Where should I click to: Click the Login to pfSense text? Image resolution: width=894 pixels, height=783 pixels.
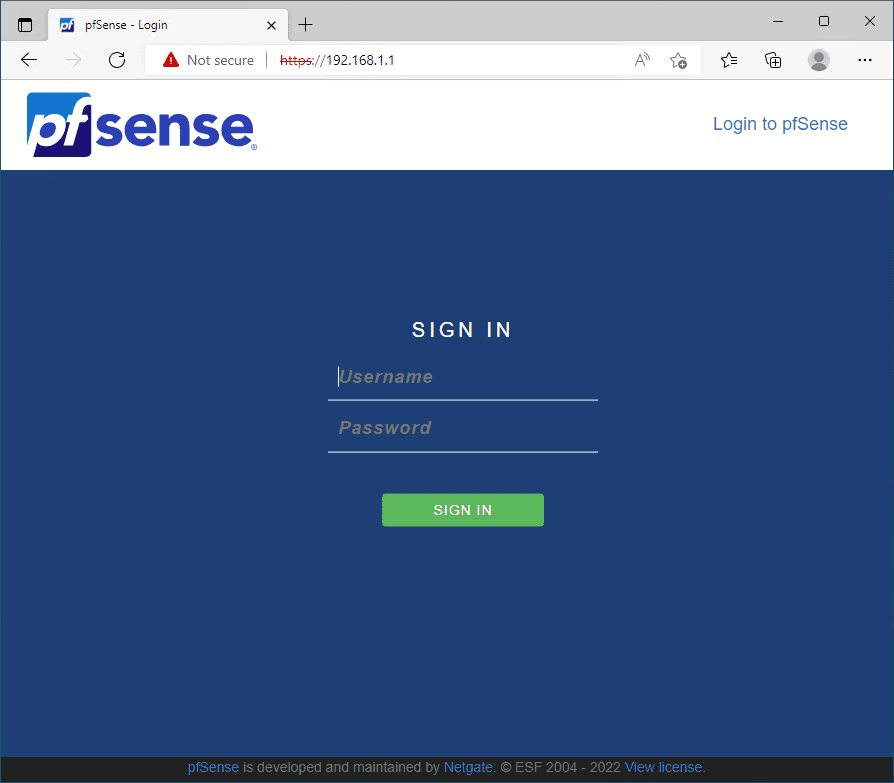[780, 124]
